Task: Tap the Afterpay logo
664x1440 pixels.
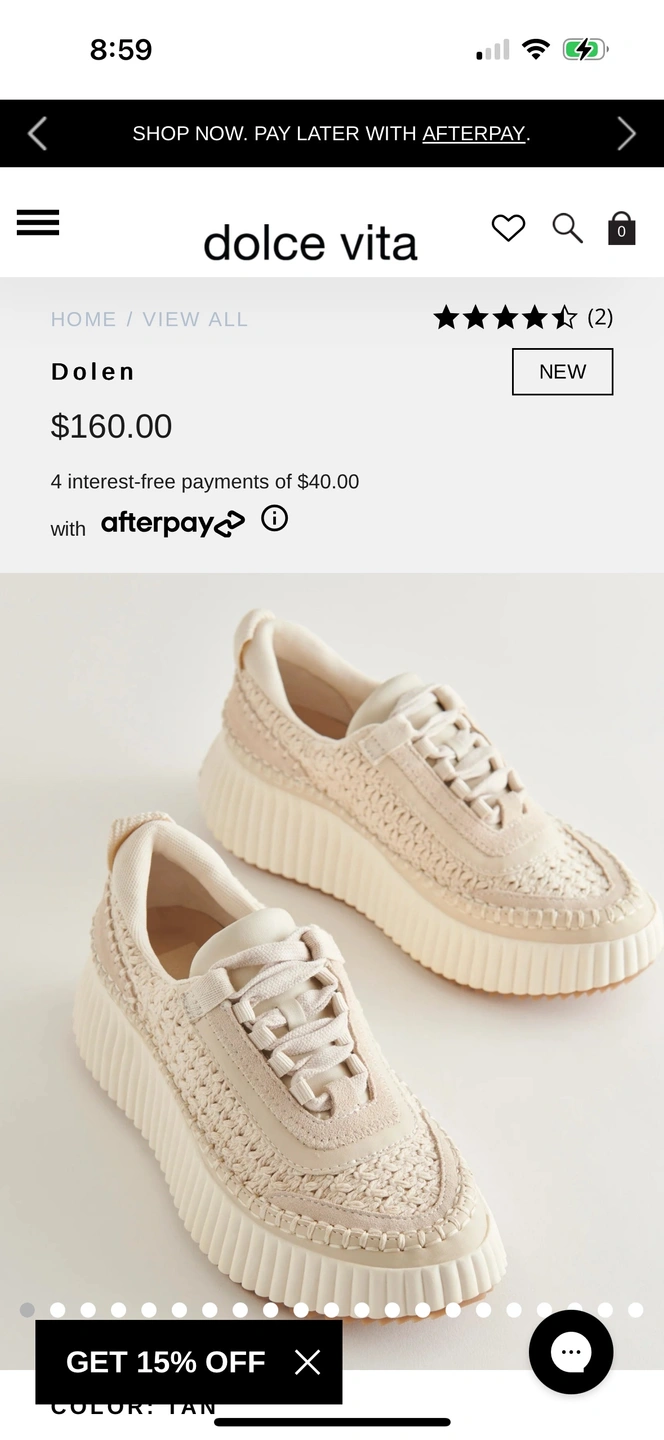Action: (x=172, y=523)
